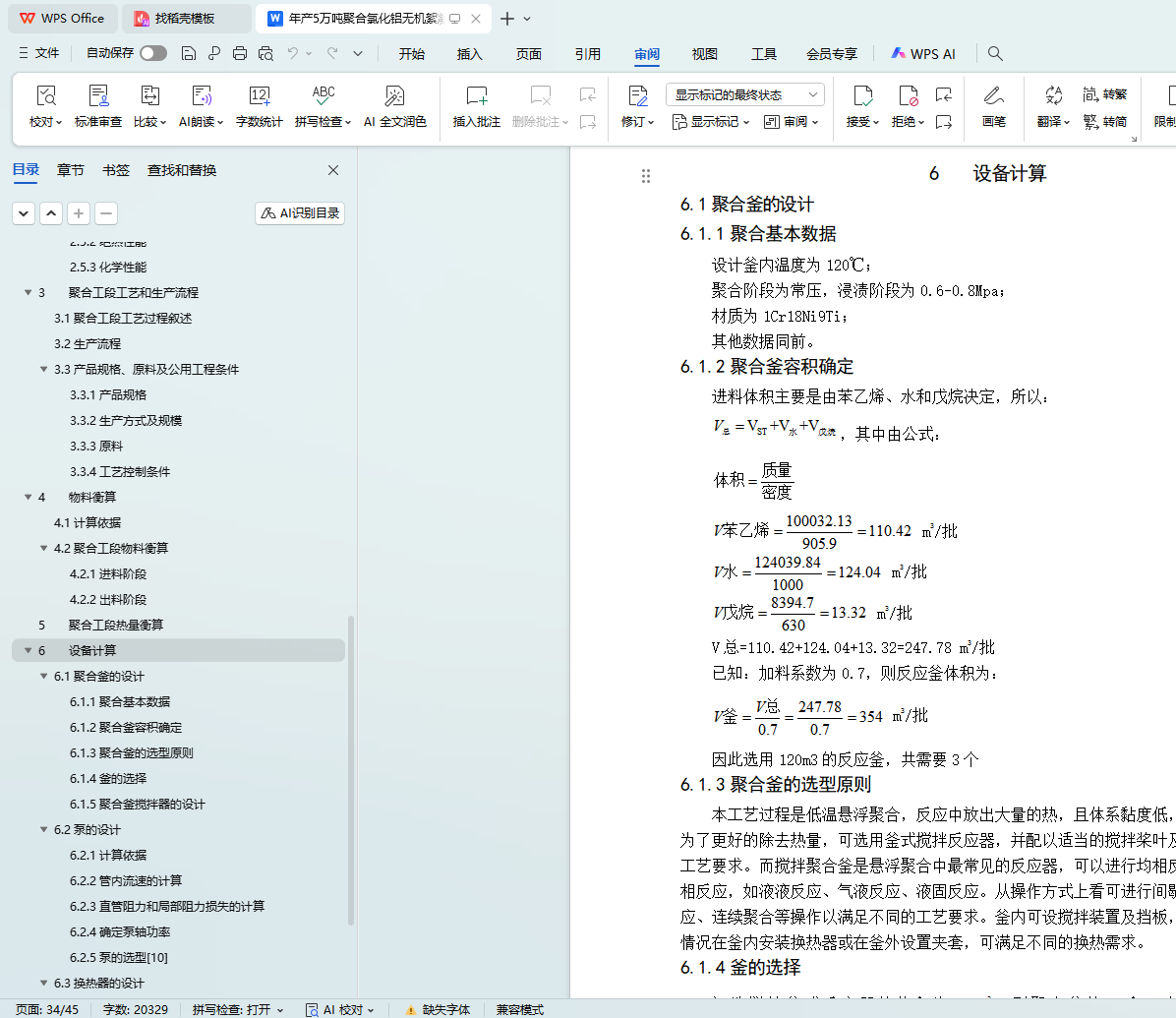Open the 书签 (Bookmarks) navigation tab
Viewport: 1176px width, 1018px height.
coord(116,170)
